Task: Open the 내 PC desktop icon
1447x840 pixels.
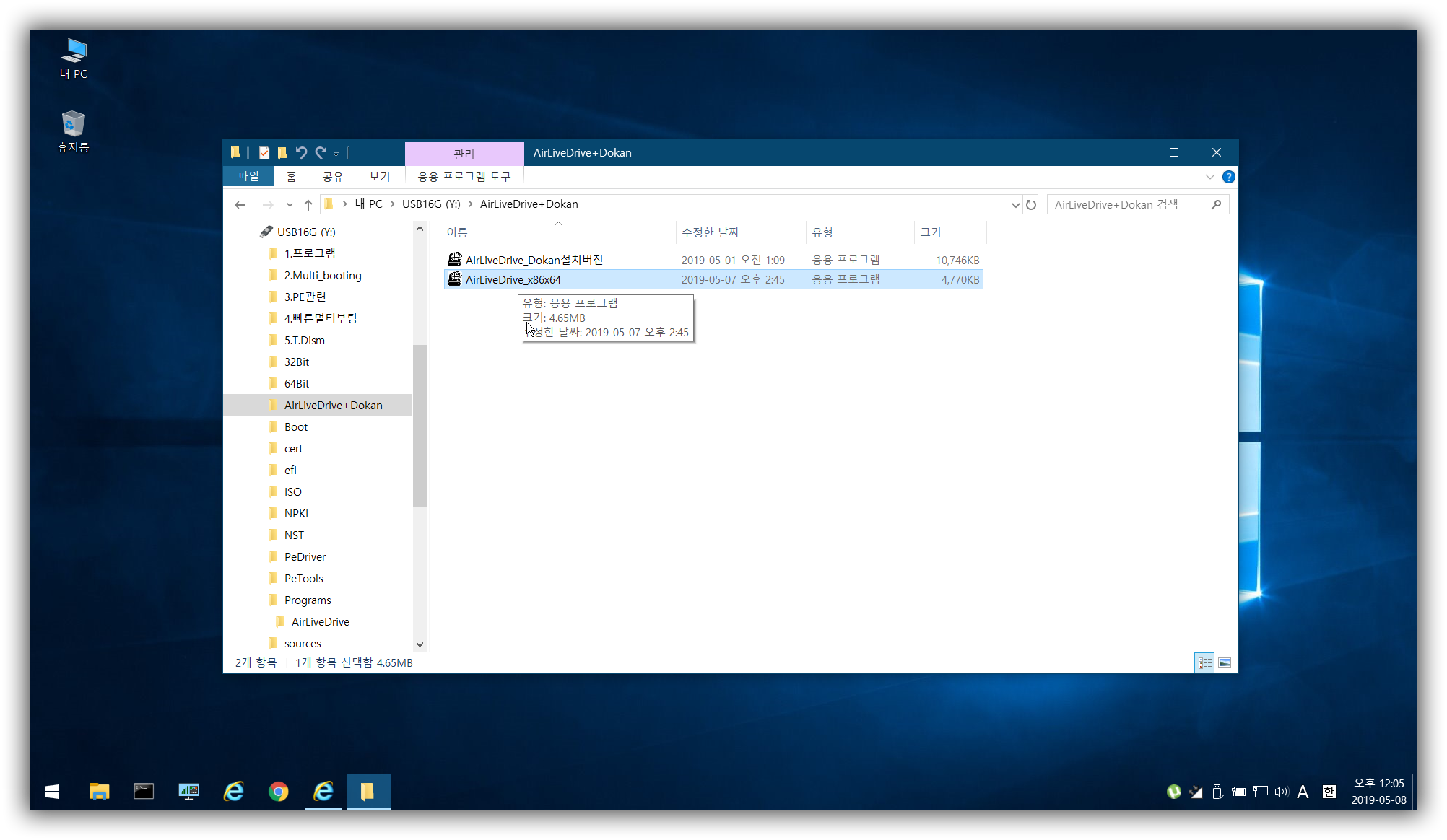Action: 73,58
